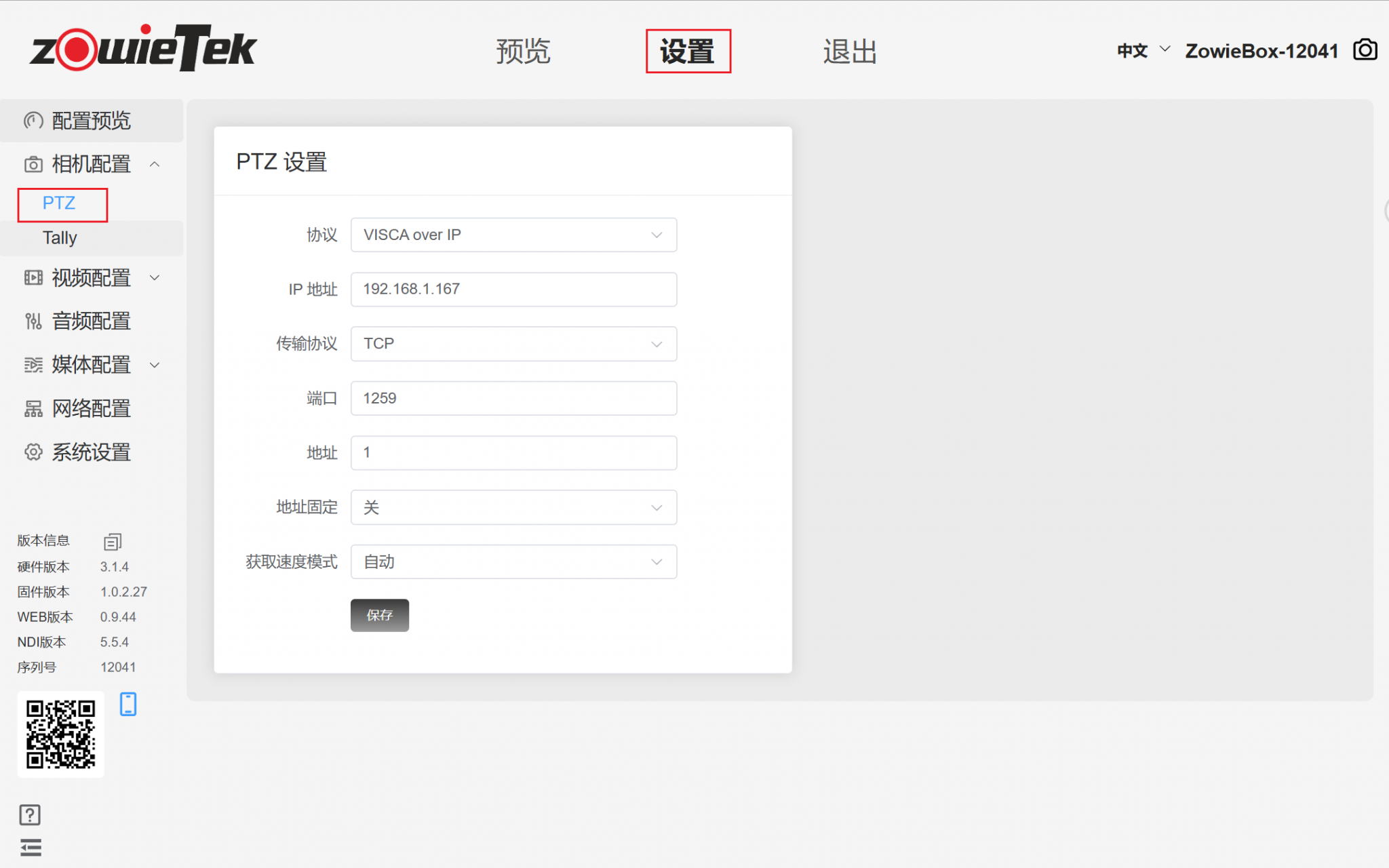Viewport: 1389px width, 868px height.
Task: Open the 中文 language selector
Action: 1143,50
